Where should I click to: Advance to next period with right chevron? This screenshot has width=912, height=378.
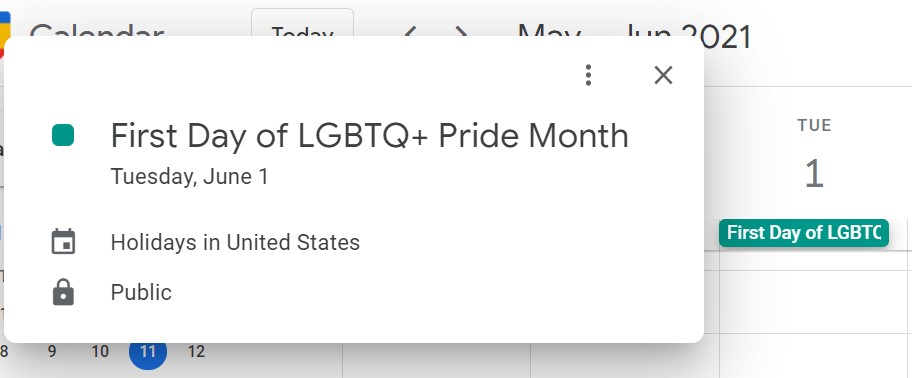tap(461, 31)
